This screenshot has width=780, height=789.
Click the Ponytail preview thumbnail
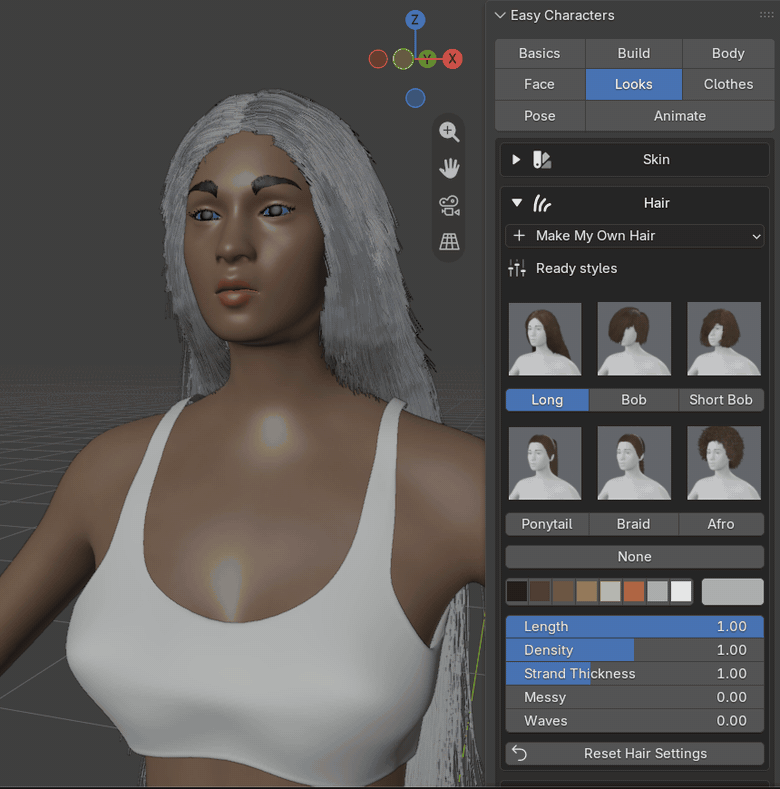coord(545,463)
